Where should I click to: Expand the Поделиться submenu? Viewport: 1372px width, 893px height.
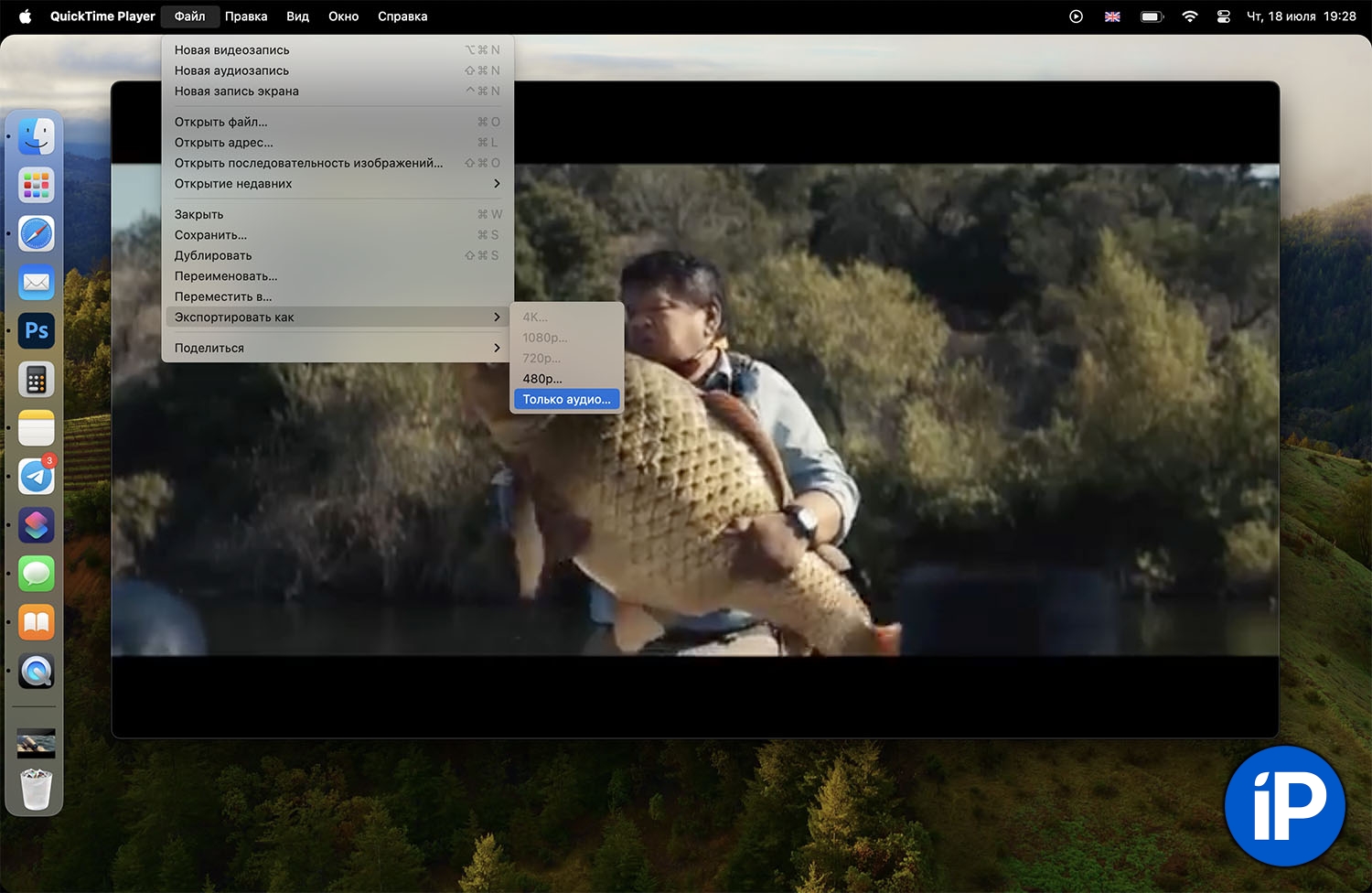coord(337,348)
